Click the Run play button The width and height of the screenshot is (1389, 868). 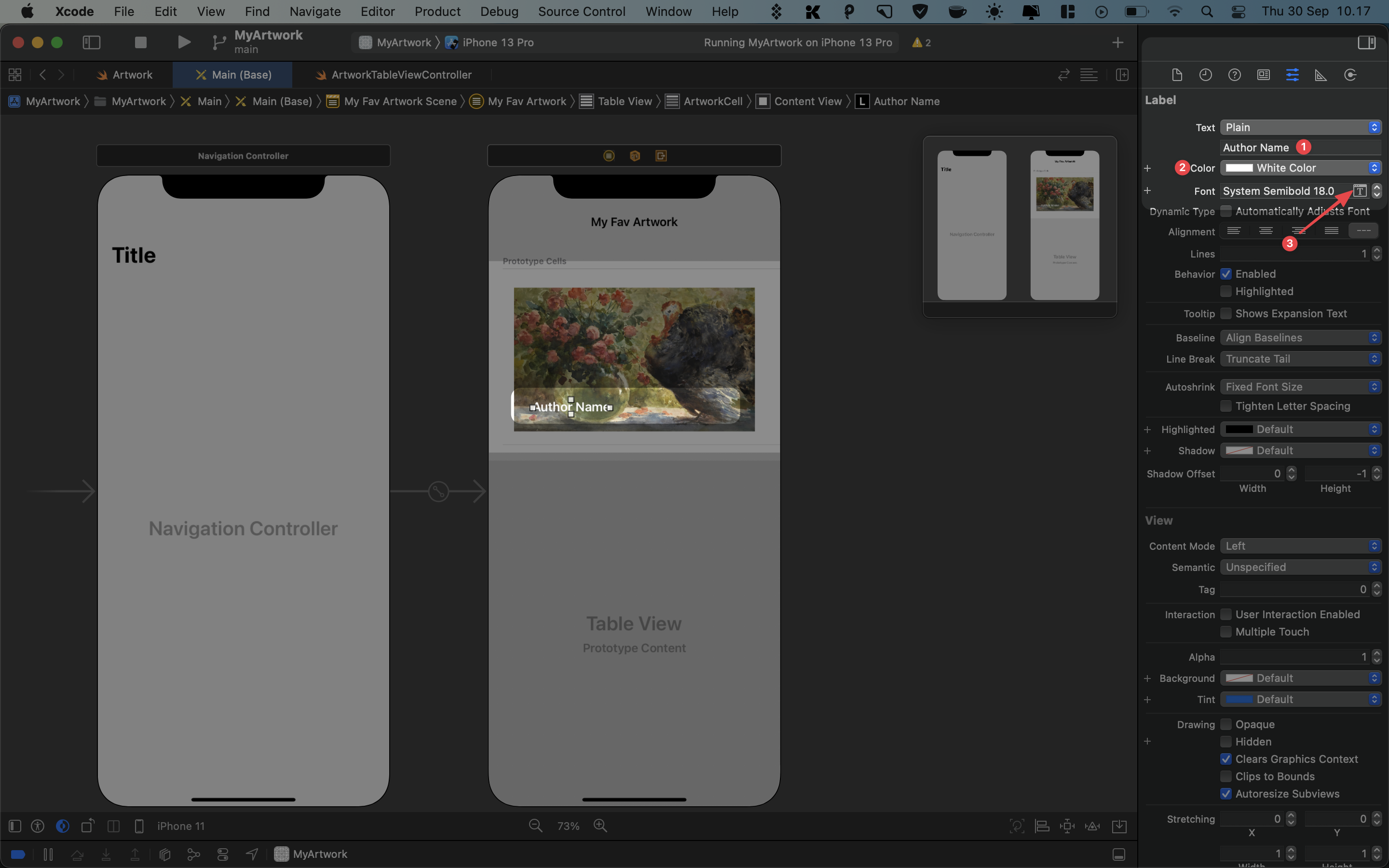tap(184, 42)
